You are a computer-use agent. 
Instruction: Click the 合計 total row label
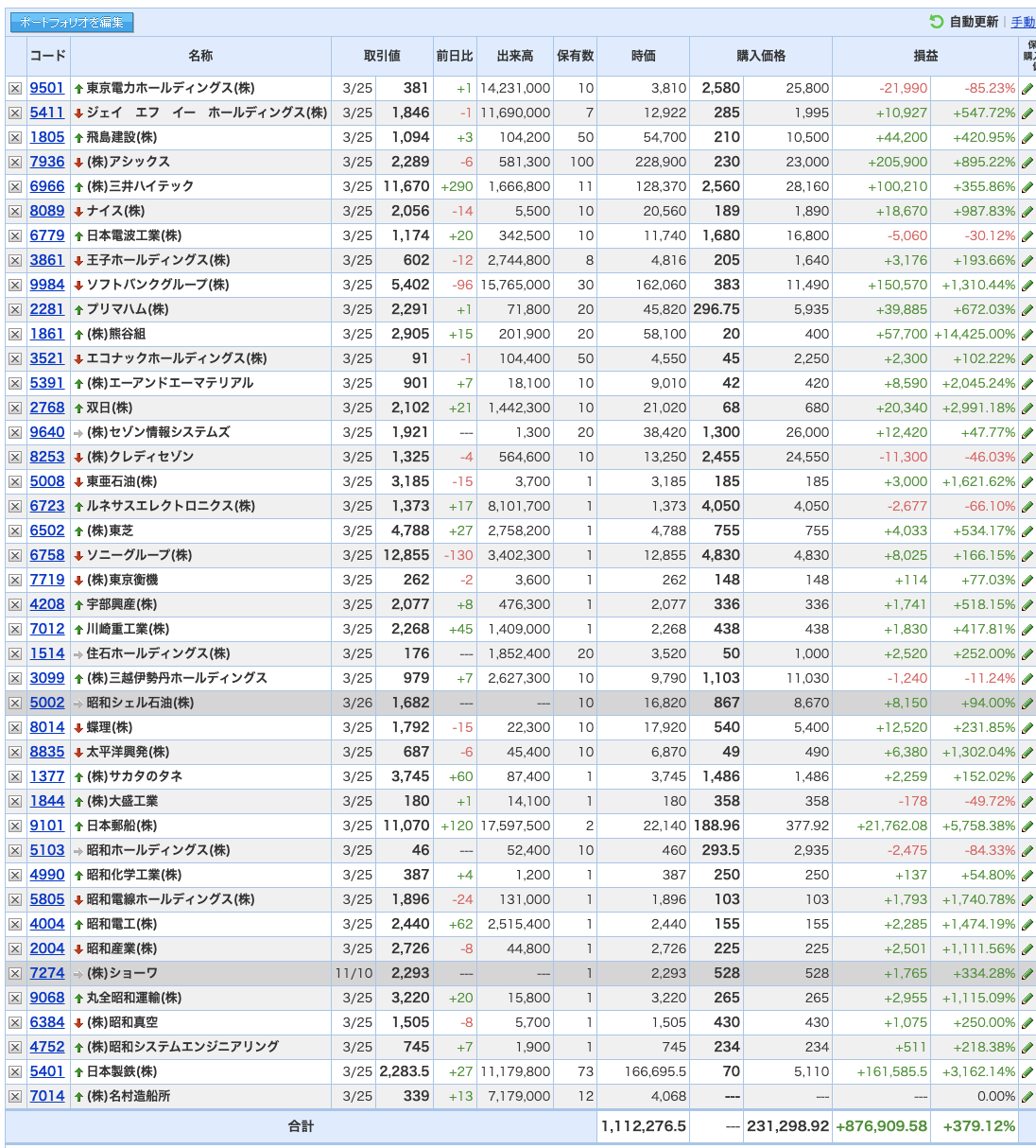click(301, 1126)
